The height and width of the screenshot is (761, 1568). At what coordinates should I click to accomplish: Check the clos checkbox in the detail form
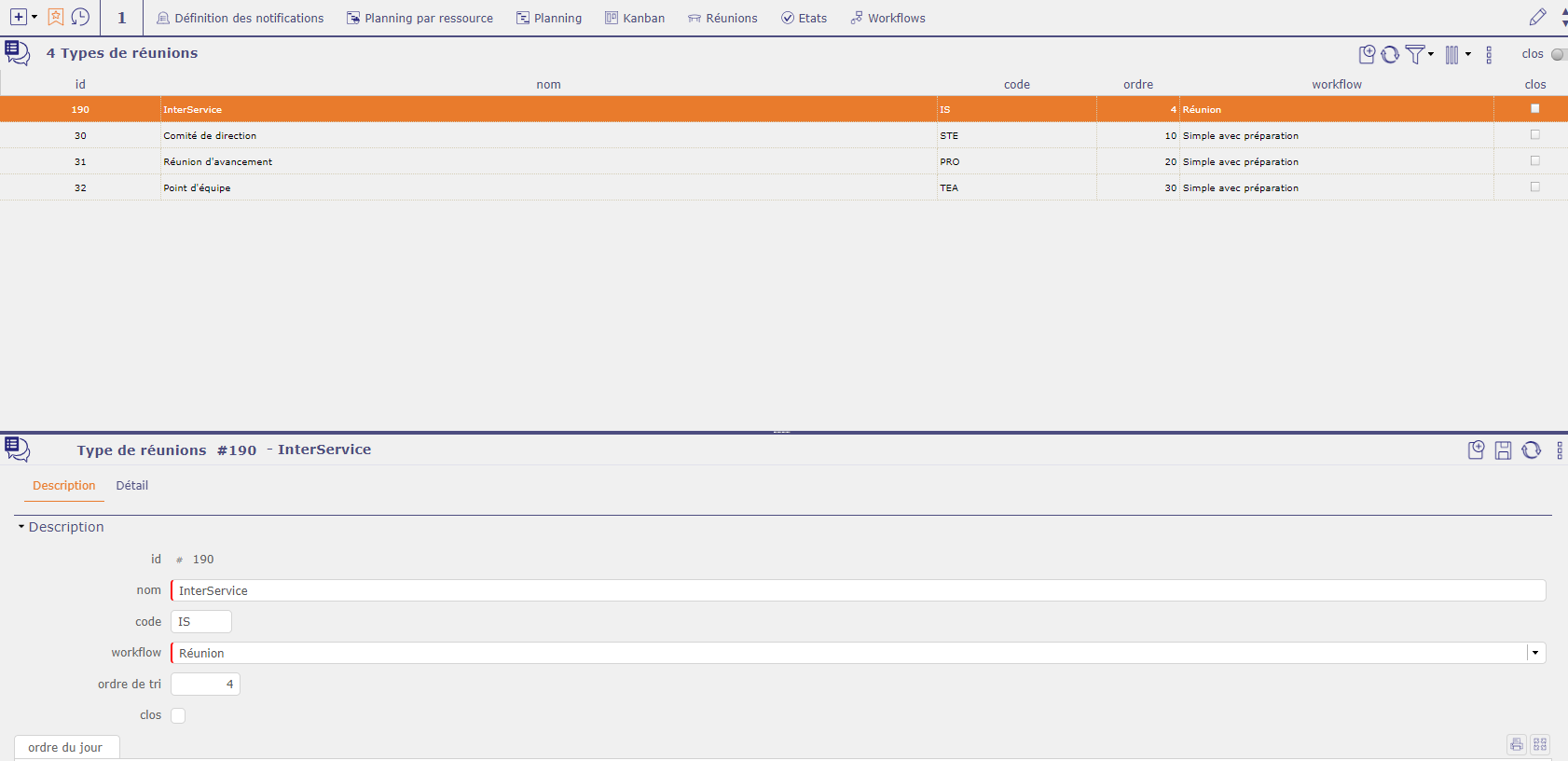(178, 715)
